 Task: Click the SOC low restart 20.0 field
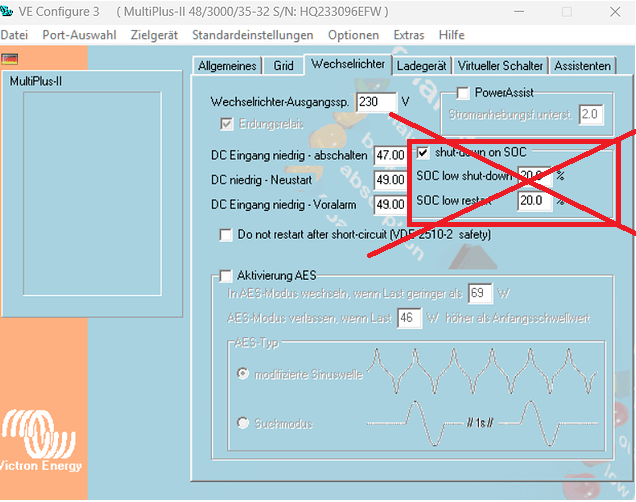pos(534,201)
